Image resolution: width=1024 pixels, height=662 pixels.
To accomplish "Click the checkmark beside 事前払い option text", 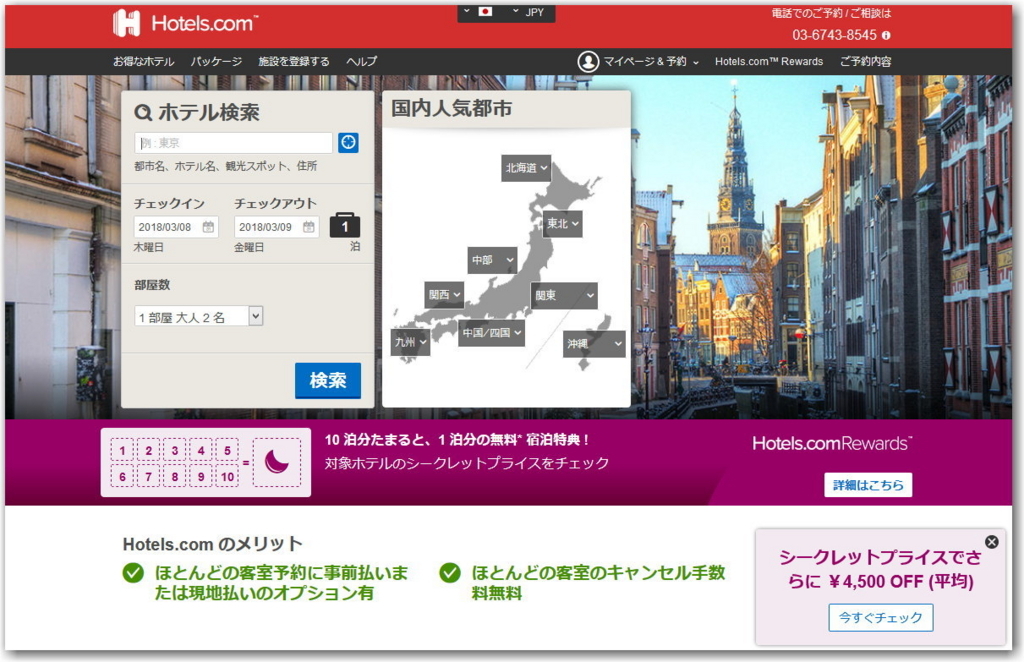I will click(x=133, y=573).
